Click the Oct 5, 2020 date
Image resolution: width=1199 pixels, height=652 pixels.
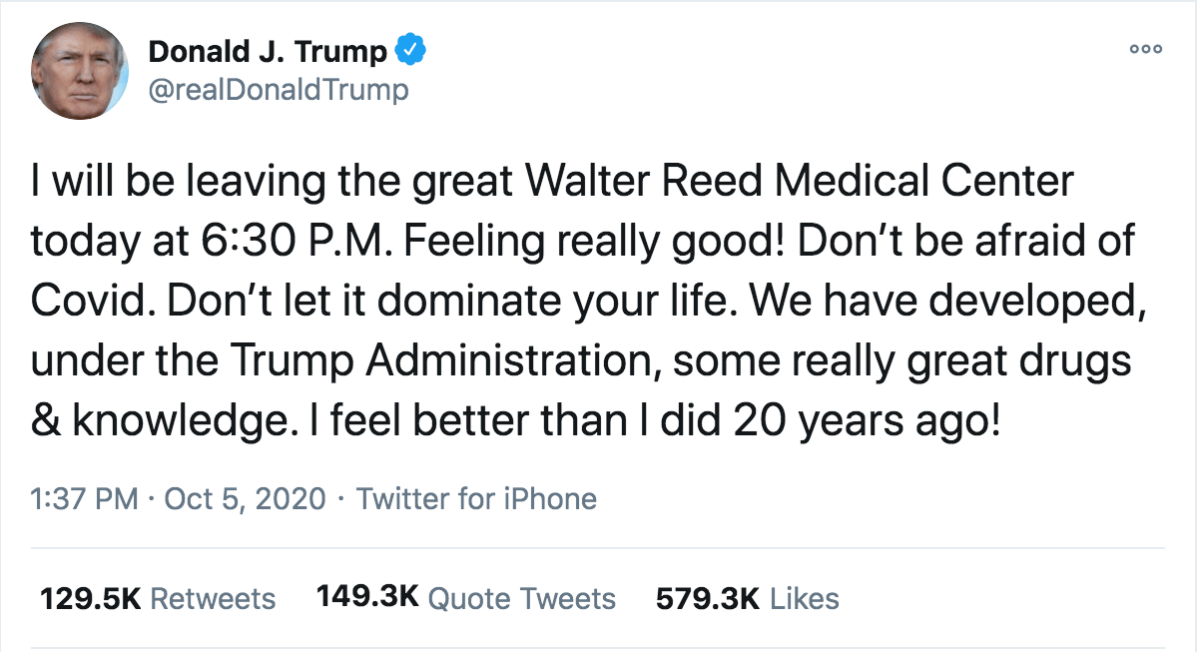(247, 498)
